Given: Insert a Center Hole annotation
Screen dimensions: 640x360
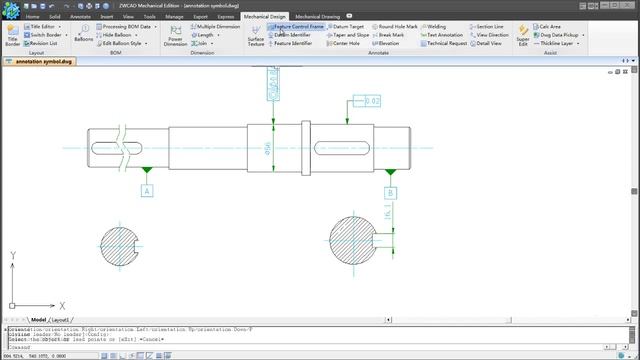Looking at the screenshot, I should [343, 43].
